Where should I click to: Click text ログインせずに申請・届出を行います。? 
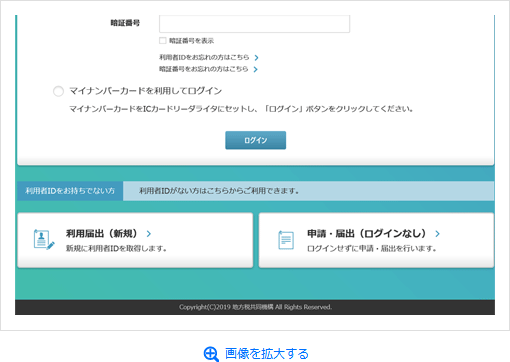point(372,248)
